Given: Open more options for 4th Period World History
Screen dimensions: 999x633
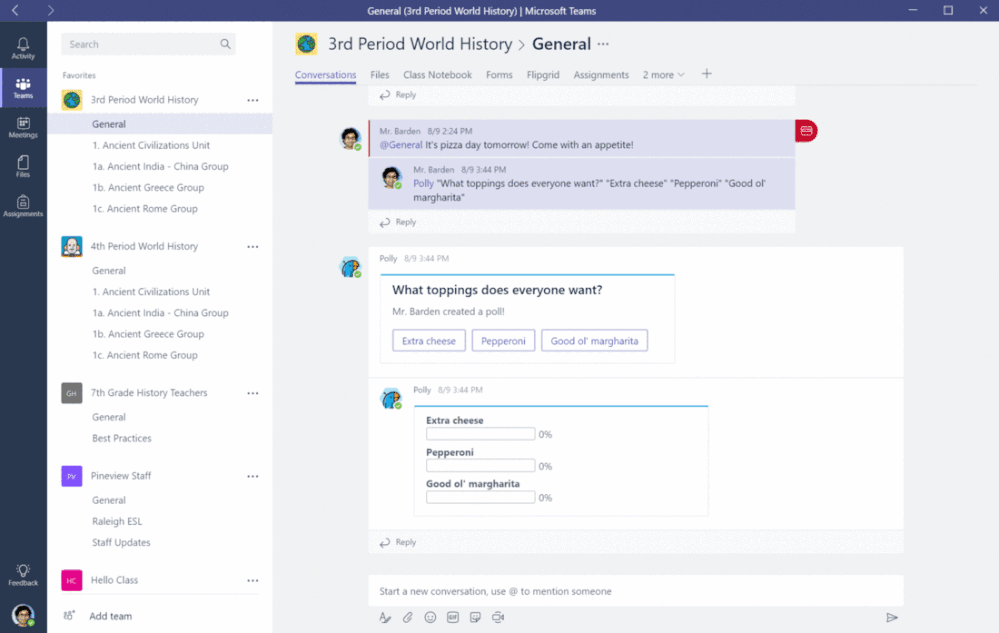Looking at the screenshot, I should (253, 246).
